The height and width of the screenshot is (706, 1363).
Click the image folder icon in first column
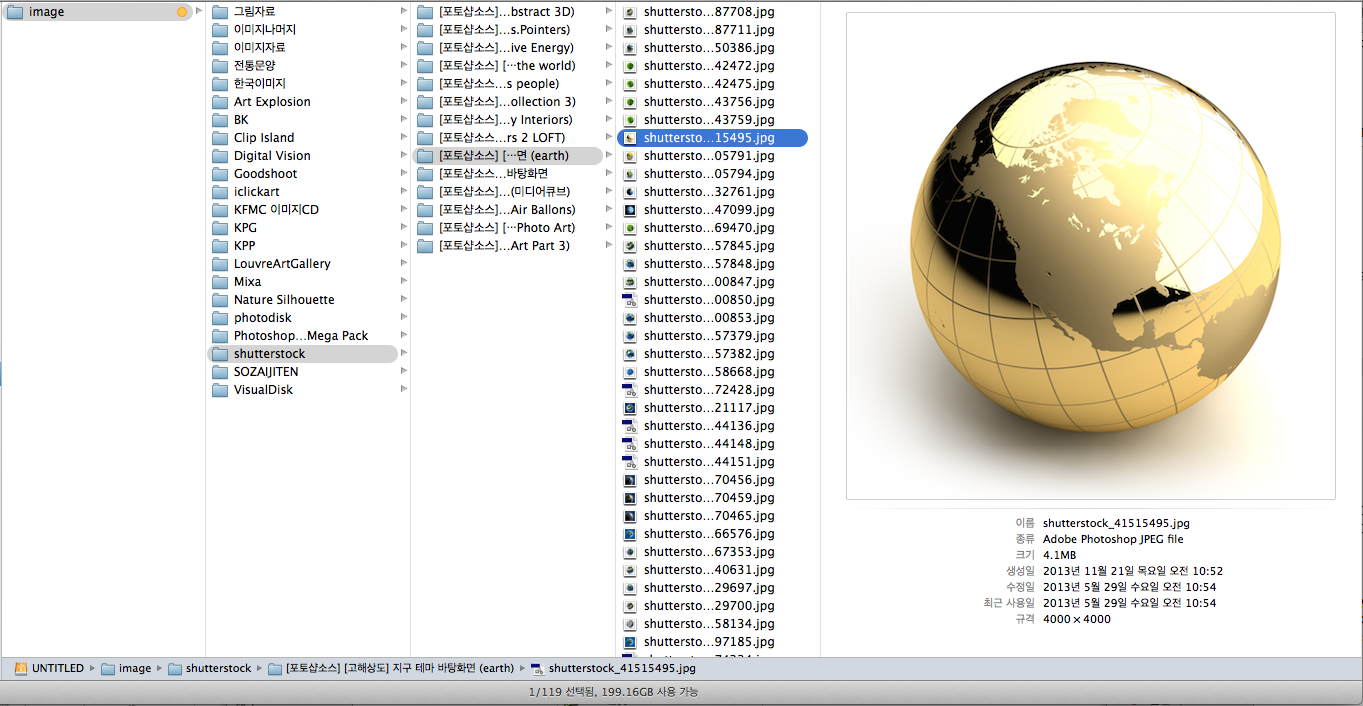[x=15, y=12]
